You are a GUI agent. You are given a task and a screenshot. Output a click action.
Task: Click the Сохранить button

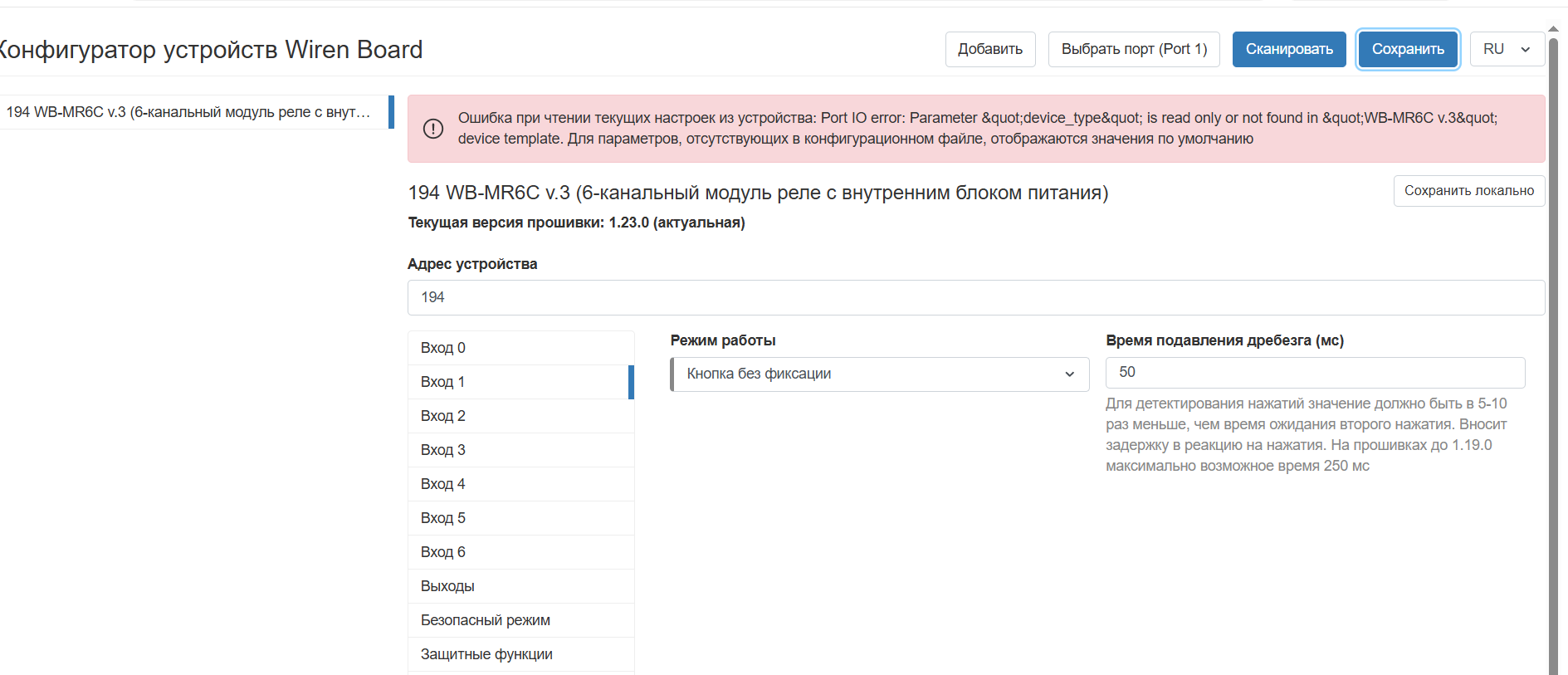click(x=1407, y=49)
